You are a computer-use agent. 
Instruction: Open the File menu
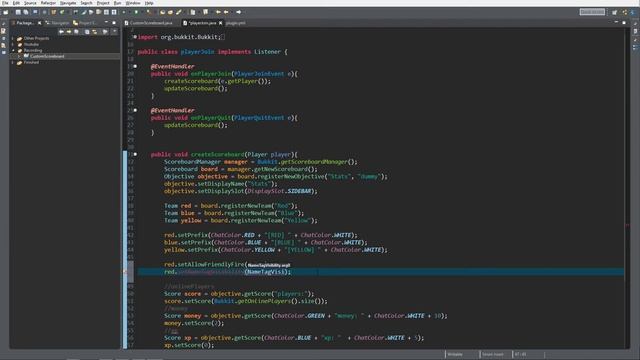point(5,3)
